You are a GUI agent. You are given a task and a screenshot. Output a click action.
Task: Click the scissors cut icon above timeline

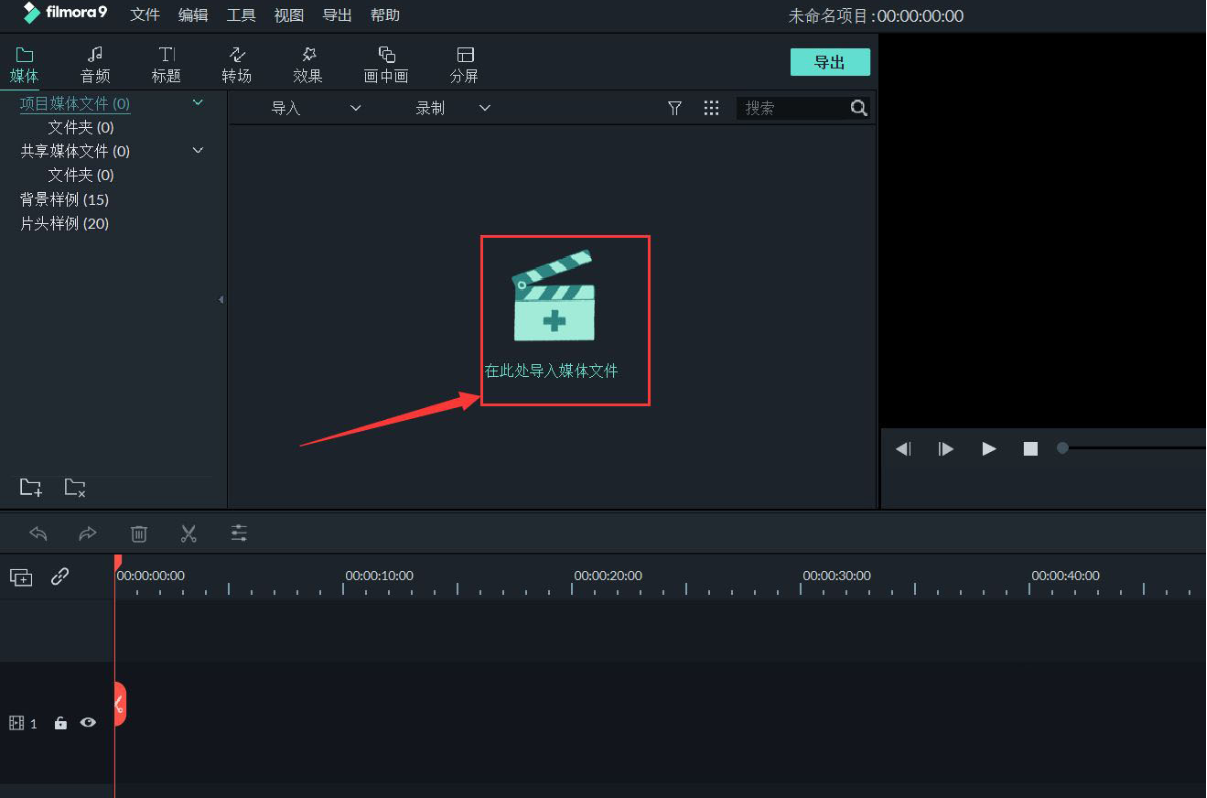188,533
